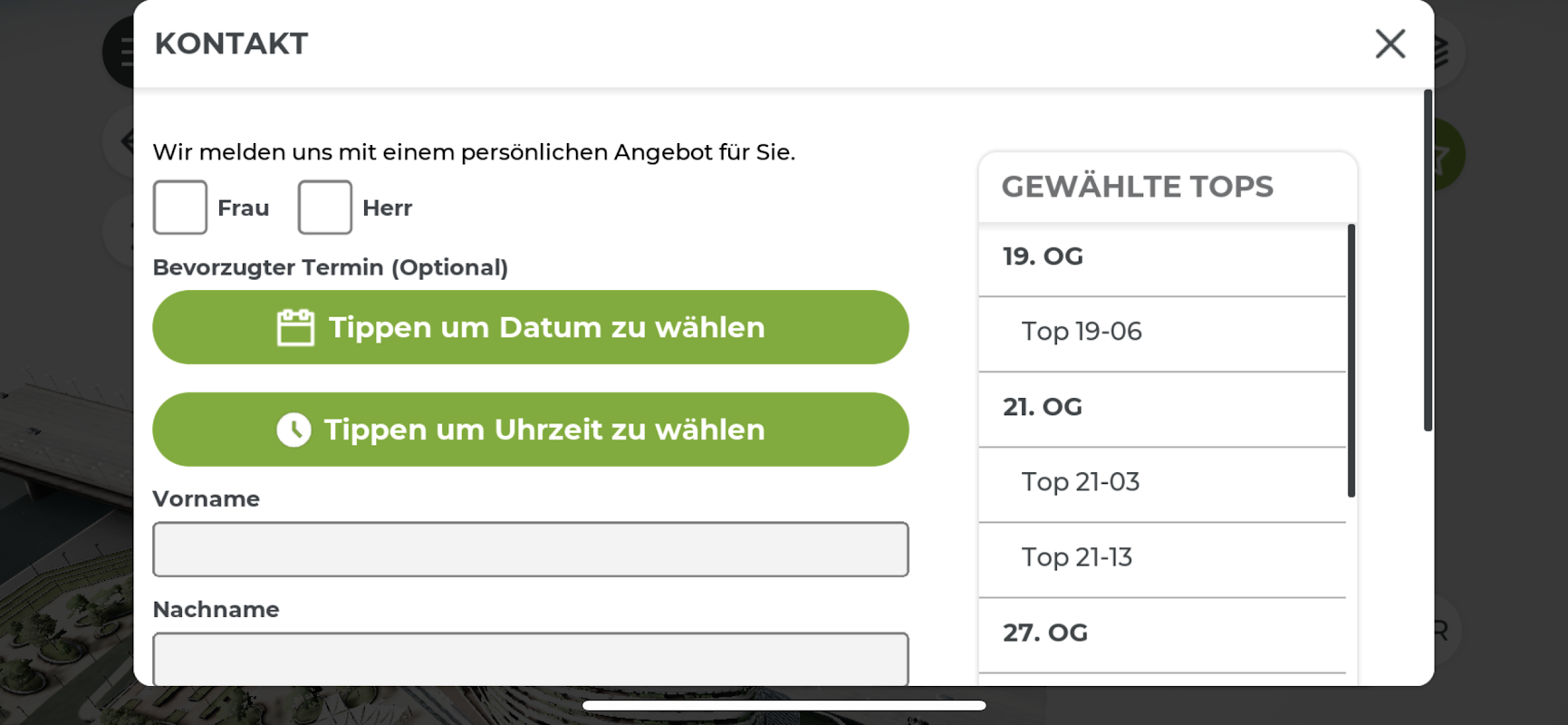Screen dimensions: 1568x725
Task: Focus the Nachname input field
Action: (530, 659)
